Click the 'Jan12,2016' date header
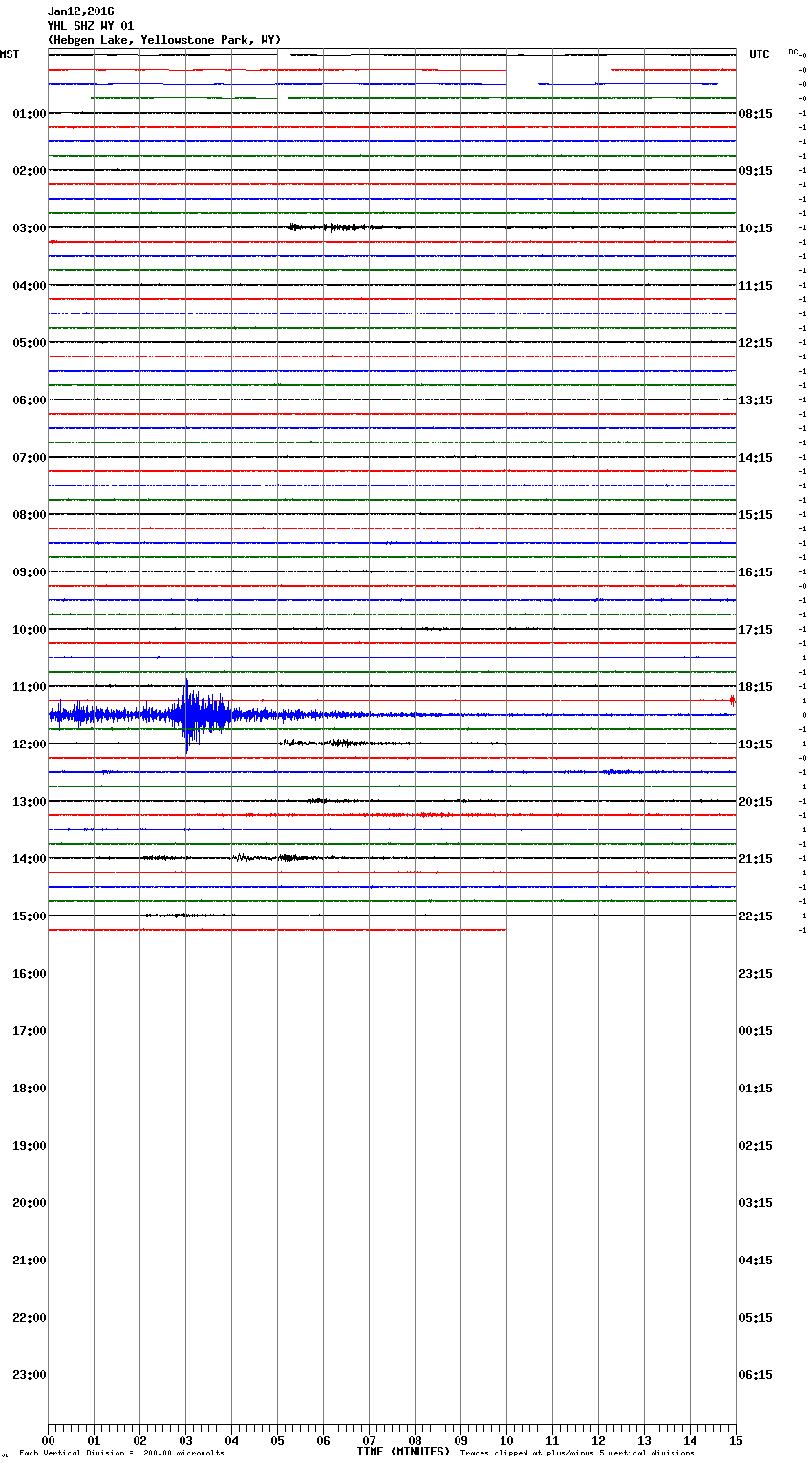This screenshot has width=812, height=1466. click(x=80, y=11)
